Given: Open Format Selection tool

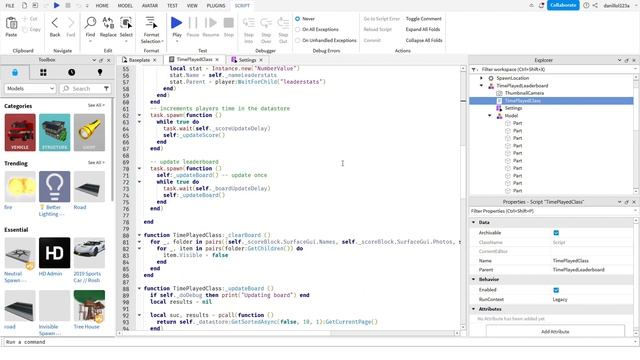Looking at the screenshot, I should [x=151, y=23].
